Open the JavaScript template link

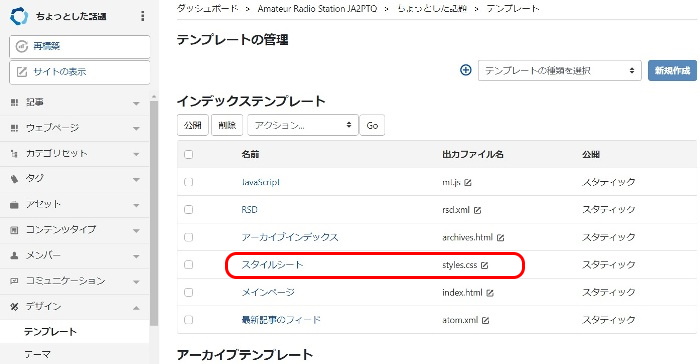[261, 182]
